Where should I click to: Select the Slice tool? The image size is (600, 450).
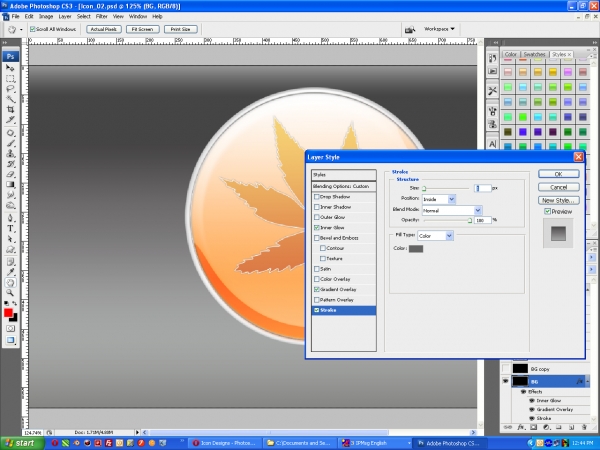click(x=10, y=120)
